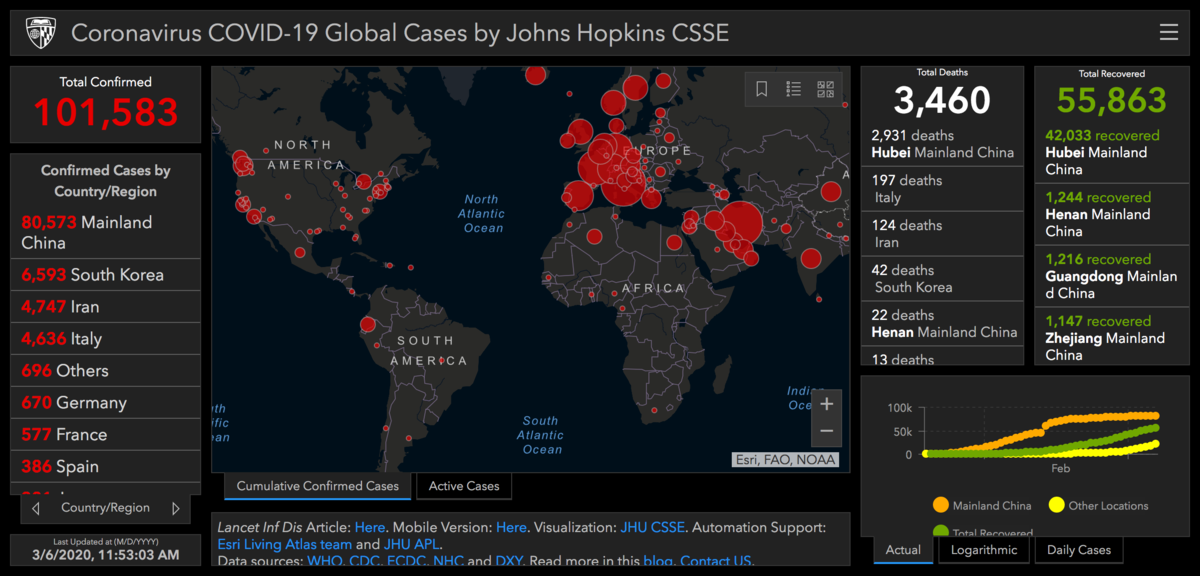Select the Logarithmic chart tab
This screenshot has height=576, width=1200.
984,549
